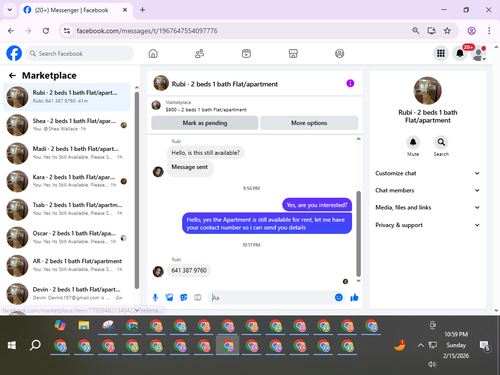The width and height of the screenshot is (500, 375).
Task: Bookmark this page with star icon
Action: [x=447, y=31]
